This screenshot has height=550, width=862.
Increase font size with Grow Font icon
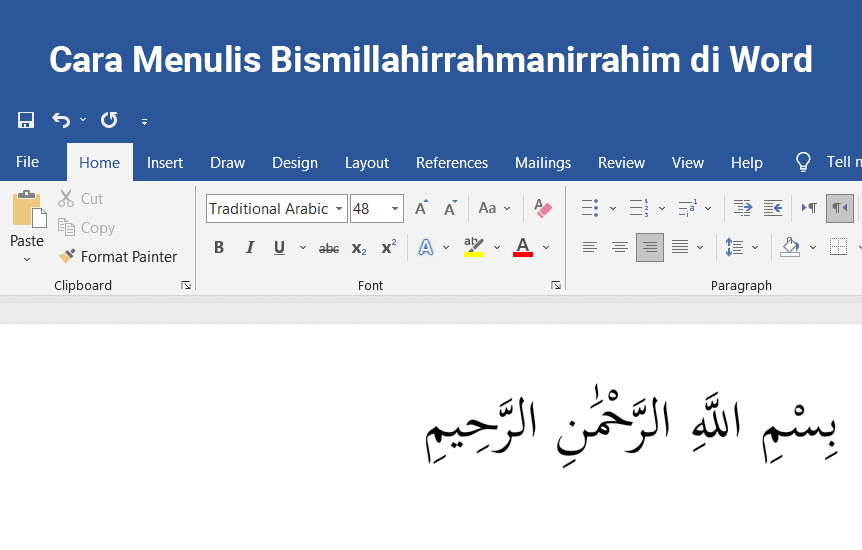pos(422,208)
